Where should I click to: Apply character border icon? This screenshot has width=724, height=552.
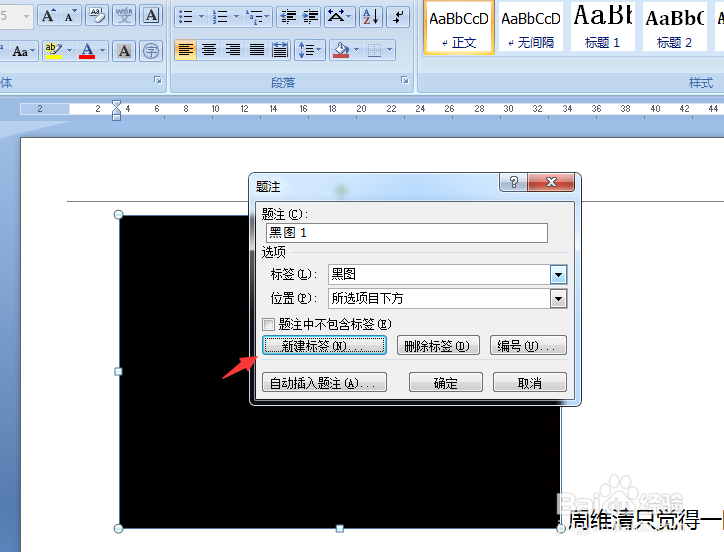pyautogui.click(x=151, y=16)
